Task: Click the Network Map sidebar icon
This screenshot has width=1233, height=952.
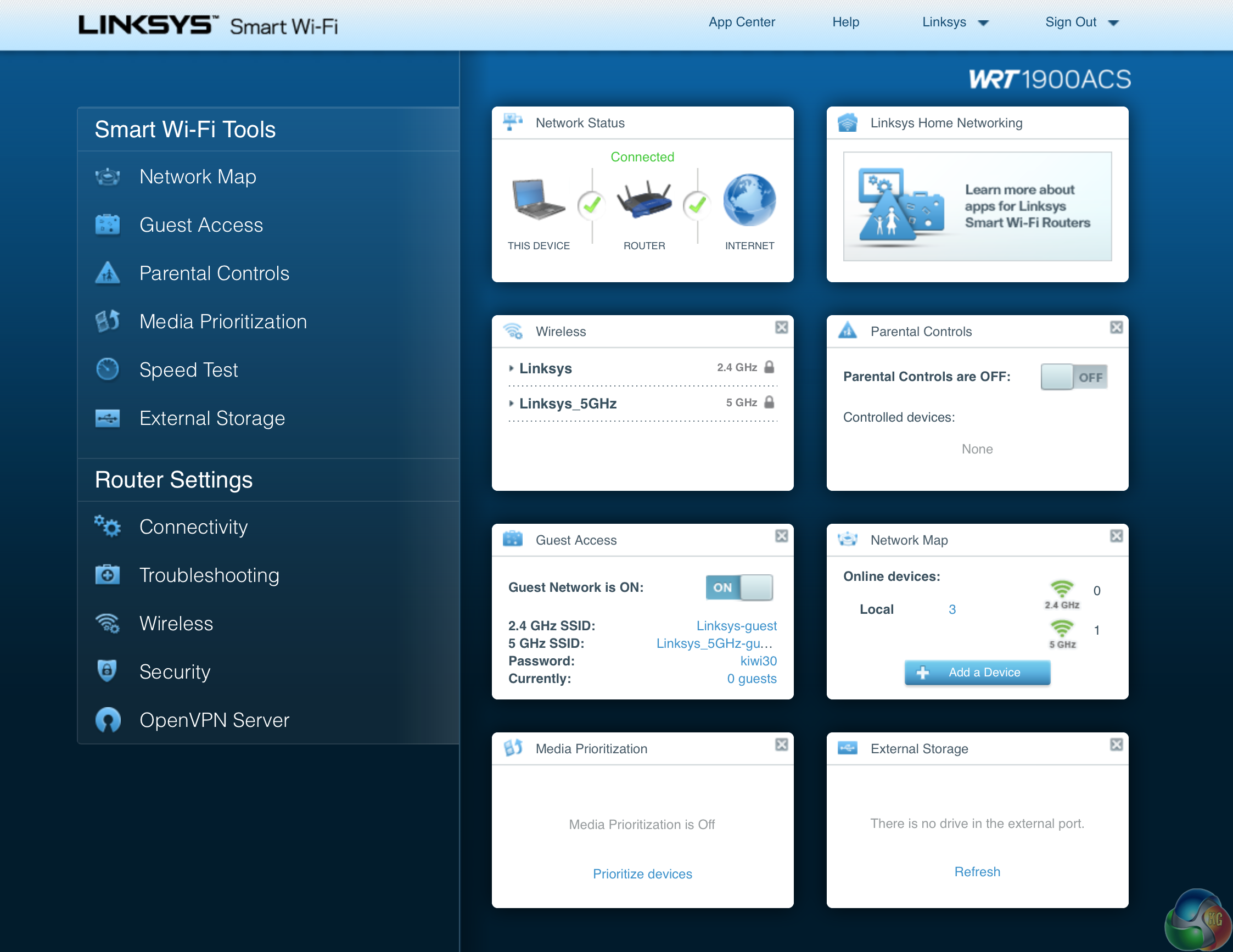Action: click(x=107, y=177)
